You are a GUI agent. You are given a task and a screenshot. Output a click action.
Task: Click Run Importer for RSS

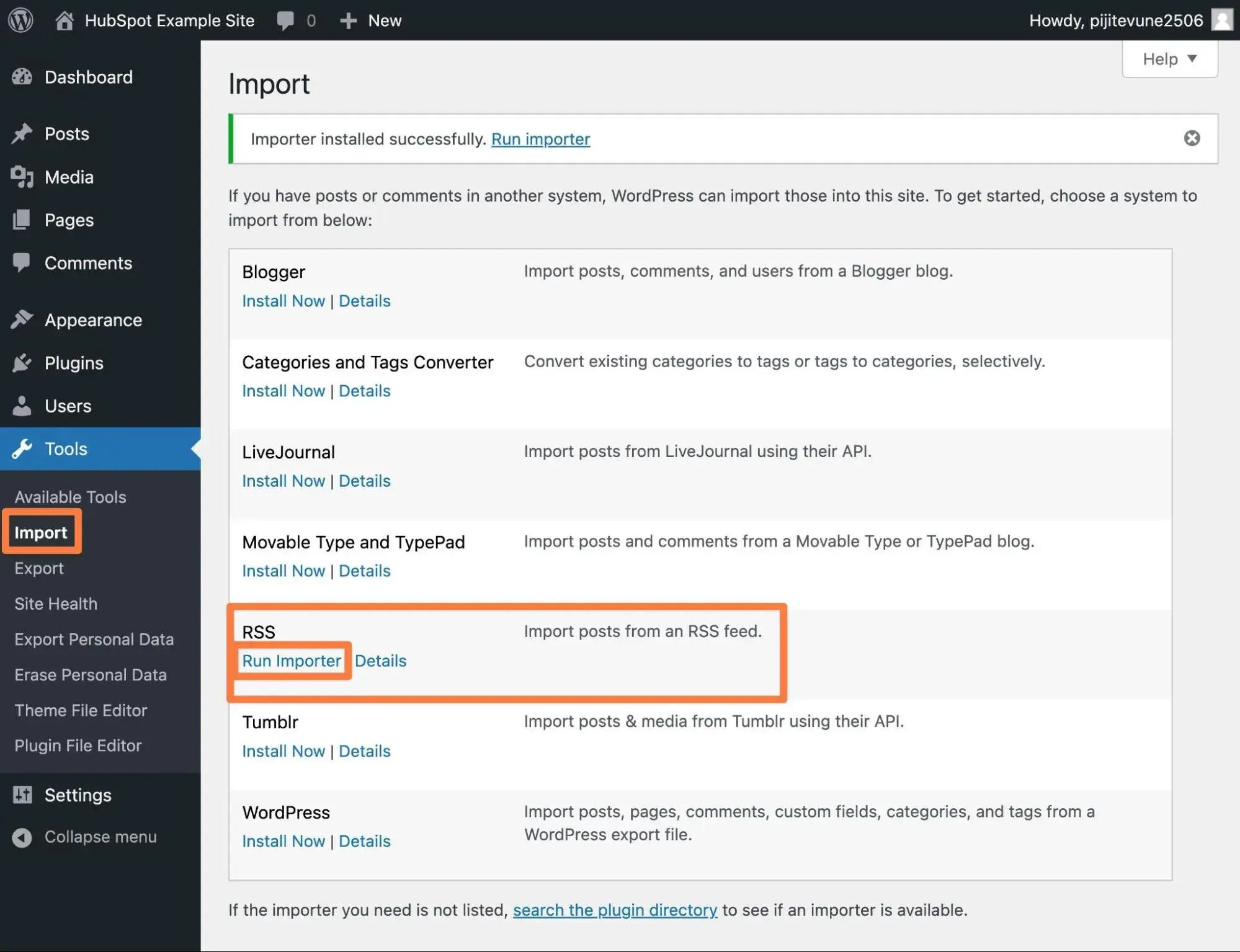coord(290,660)
